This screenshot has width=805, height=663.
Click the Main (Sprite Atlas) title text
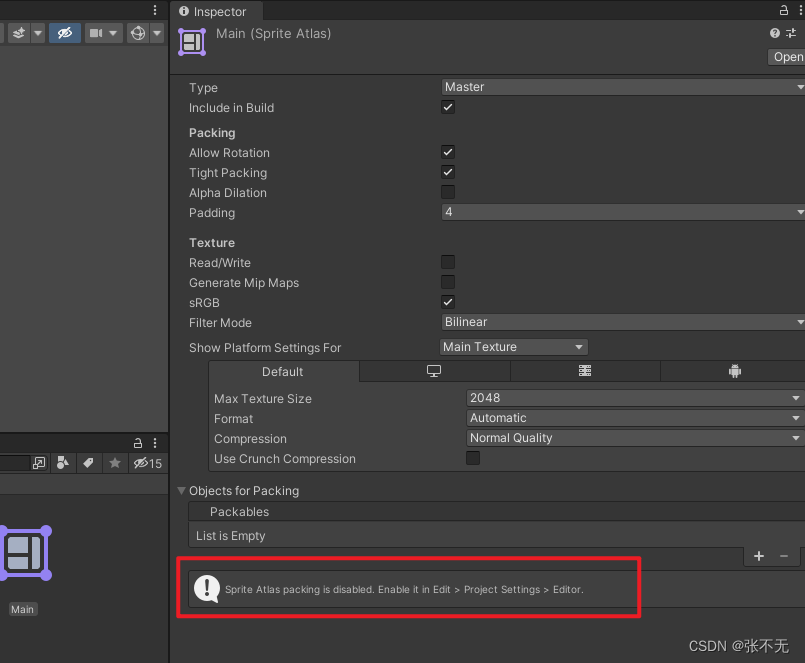point(273,34)
